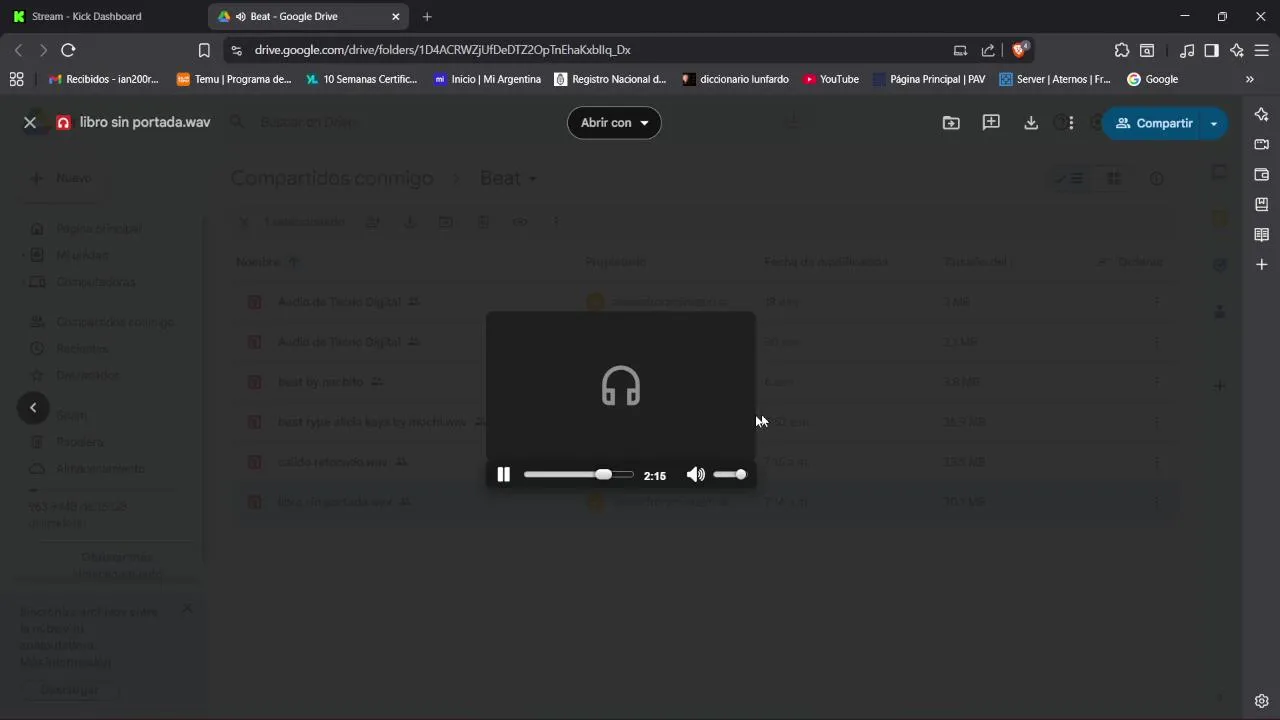Click the install/cast icon in address bar
This screenshot has width=1280, height=720.
(960, 50)
